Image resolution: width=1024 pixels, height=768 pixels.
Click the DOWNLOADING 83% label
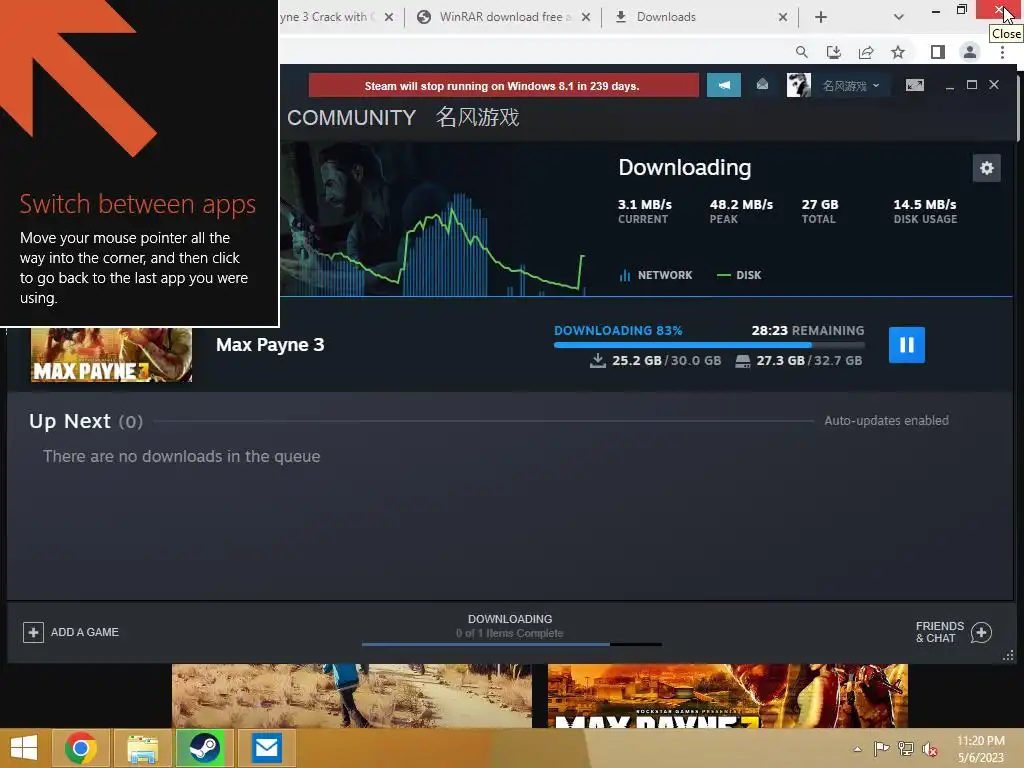point(618,330)
